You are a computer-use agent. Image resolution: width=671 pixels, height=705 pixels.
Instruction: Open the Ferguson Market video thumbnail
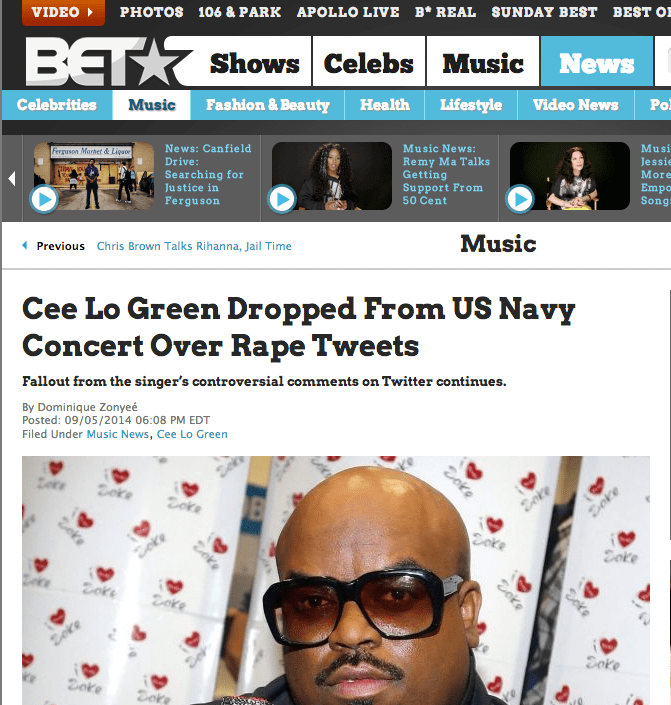[x=94, y=176]
